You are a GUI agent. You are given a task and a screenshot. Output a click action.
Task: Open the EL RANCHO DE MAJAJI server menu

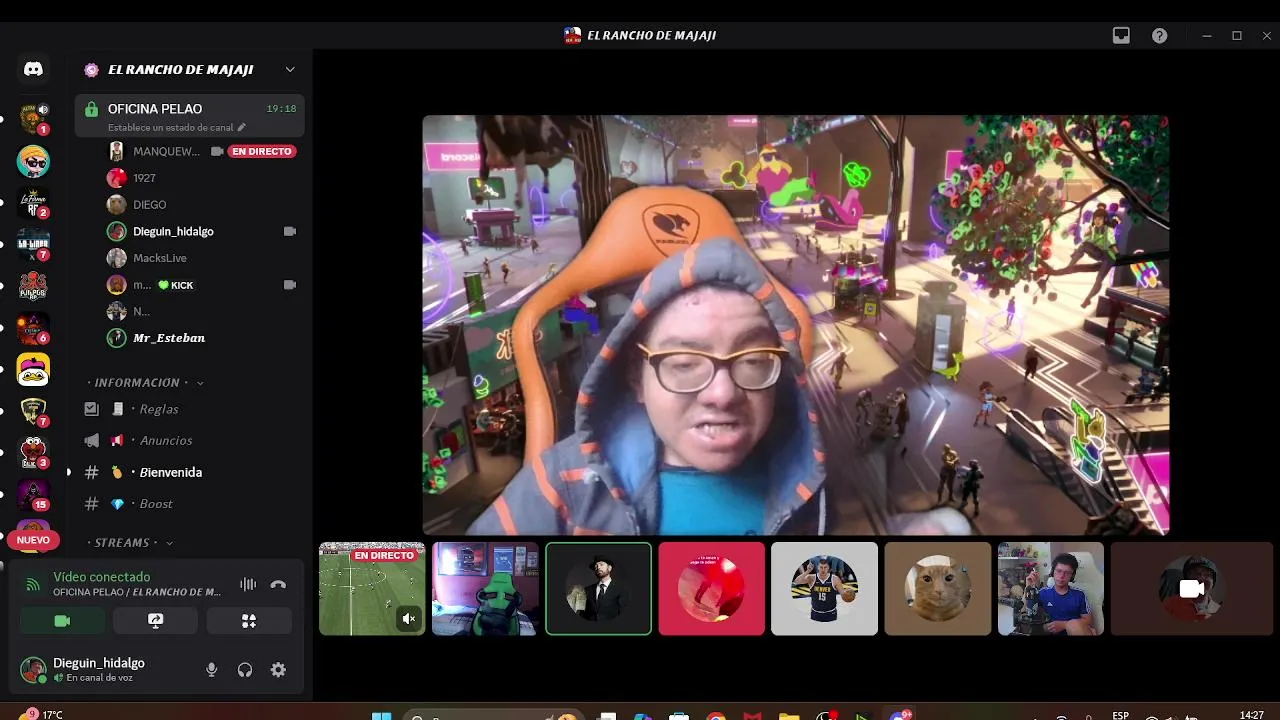(189, 70)
